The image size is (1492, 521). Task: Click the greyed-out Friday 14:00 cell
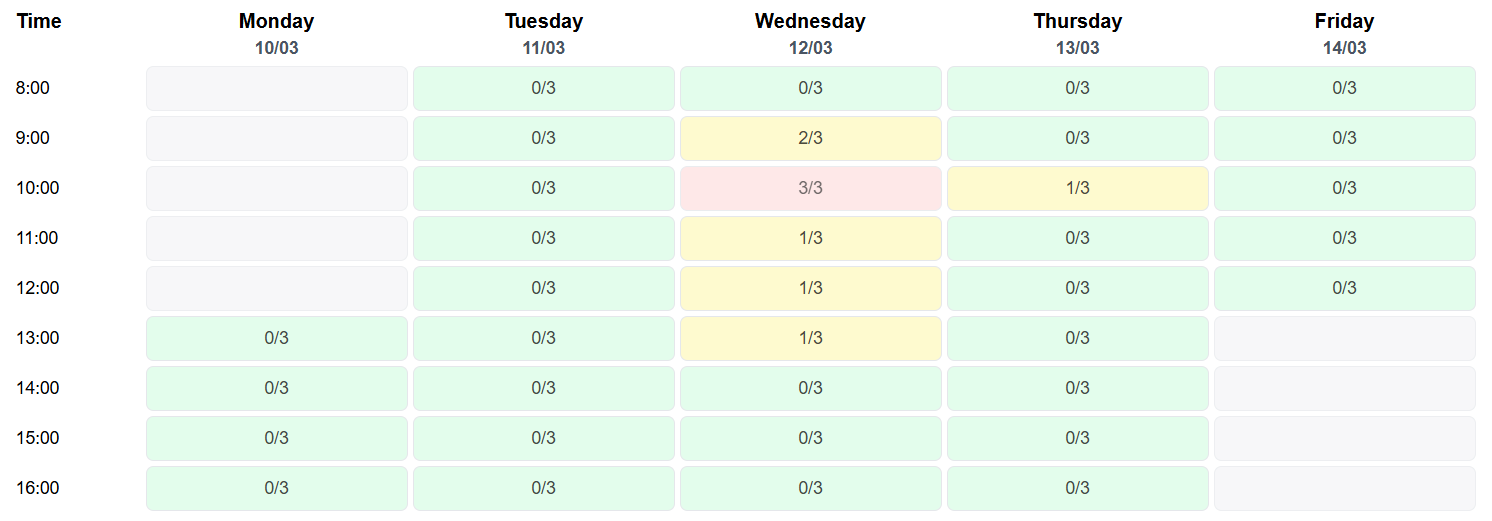coord(1344,388)
